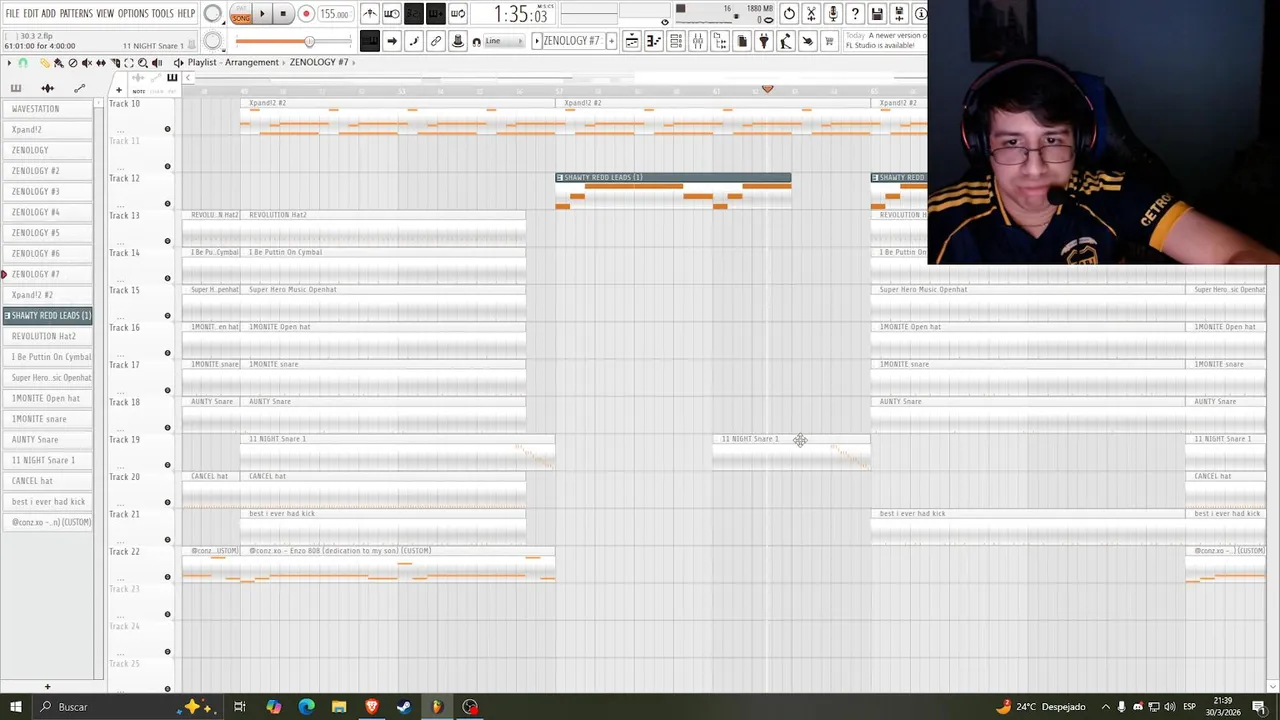Open the ADD menu
Viewport: 1280px width, 720px height.
point(48,14)
